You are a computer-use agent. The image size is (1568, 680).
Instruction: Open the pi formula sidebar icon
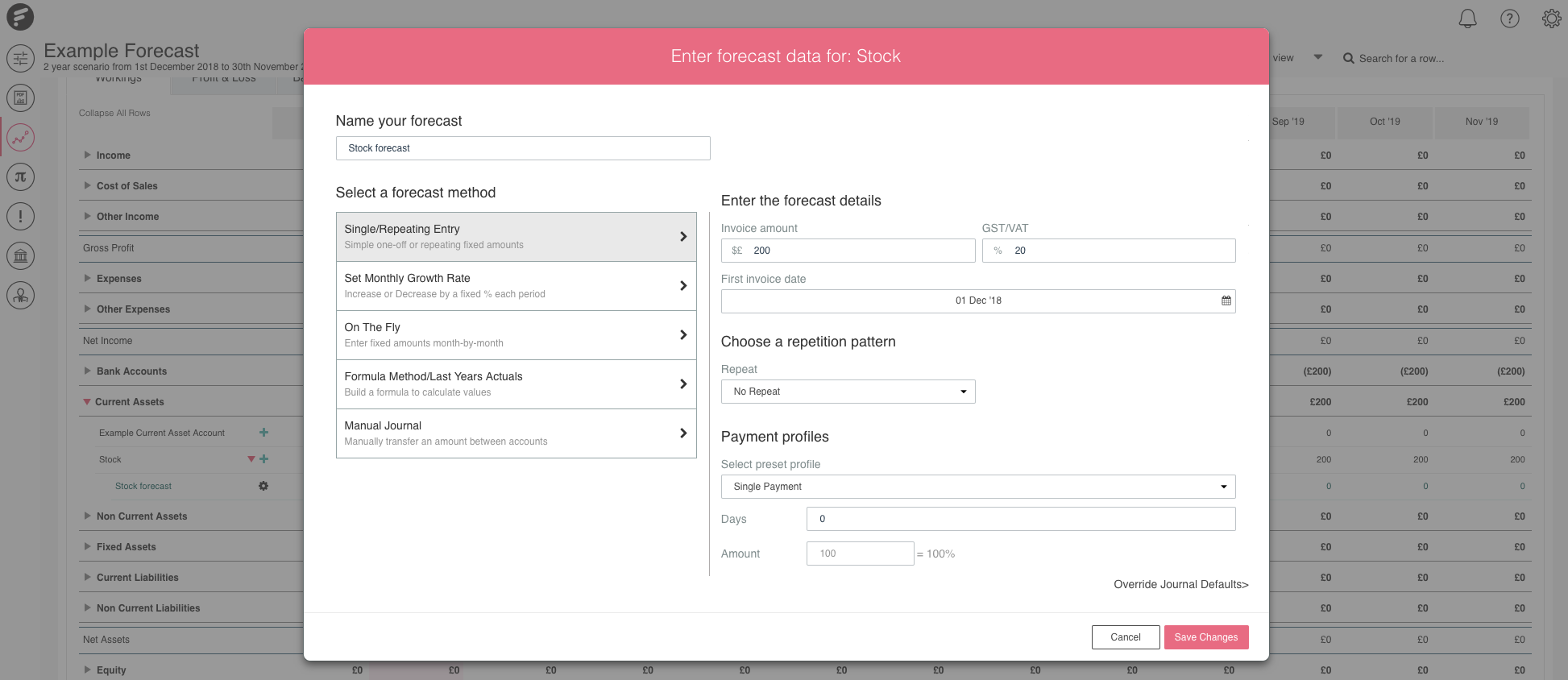[20, 176]
